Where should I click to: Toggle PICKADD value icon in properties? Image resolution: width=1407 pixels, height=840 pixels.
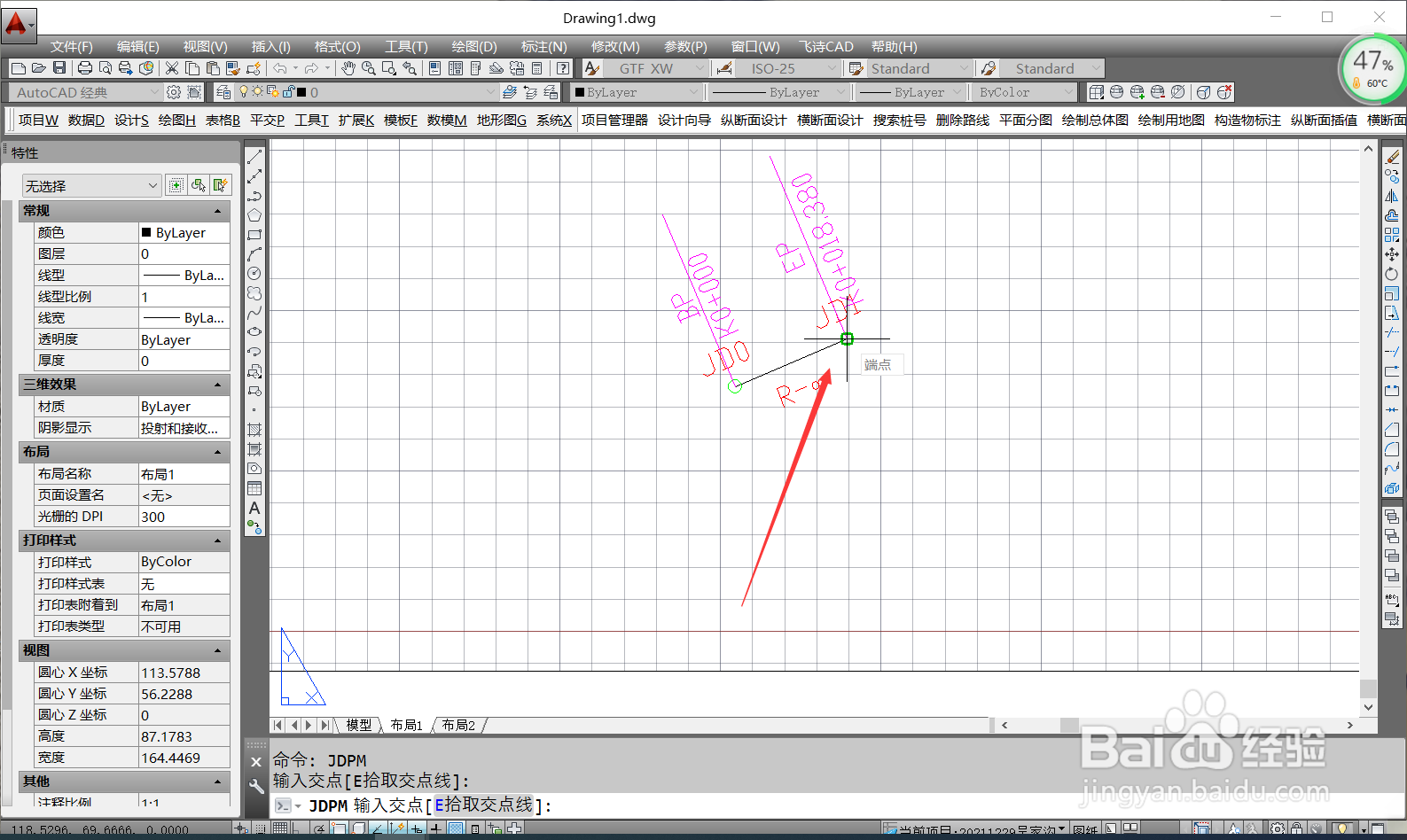click(x=176, y=185)
